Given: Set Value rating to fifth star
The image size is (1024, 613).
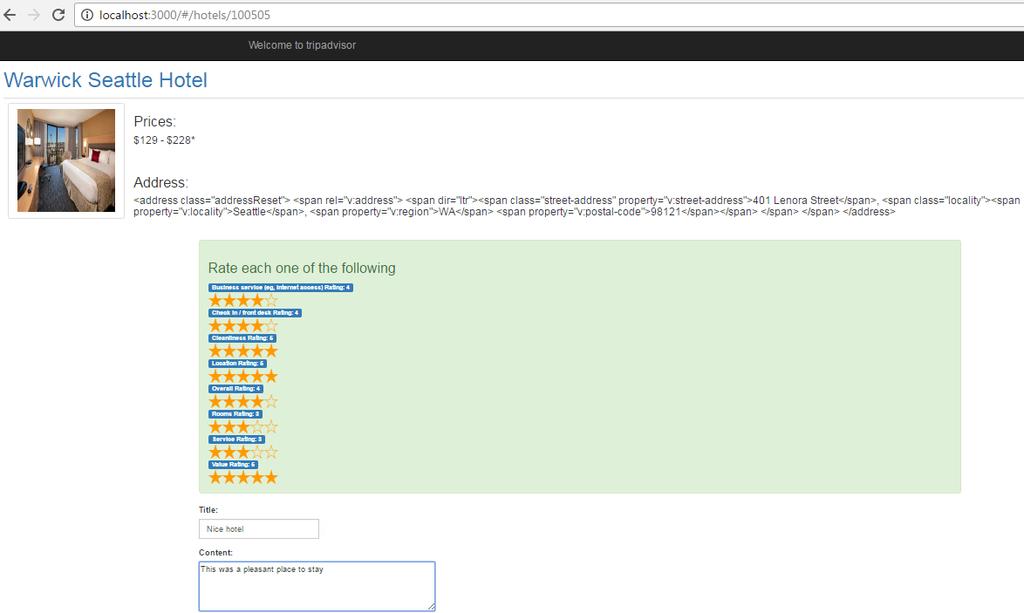Looking at the screenshot, I should pyautogui.click(x=271, y=479).
